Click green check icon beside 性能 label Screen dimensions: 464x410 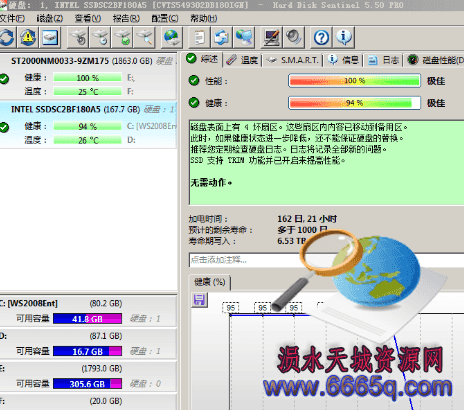[x=194, y=80]
